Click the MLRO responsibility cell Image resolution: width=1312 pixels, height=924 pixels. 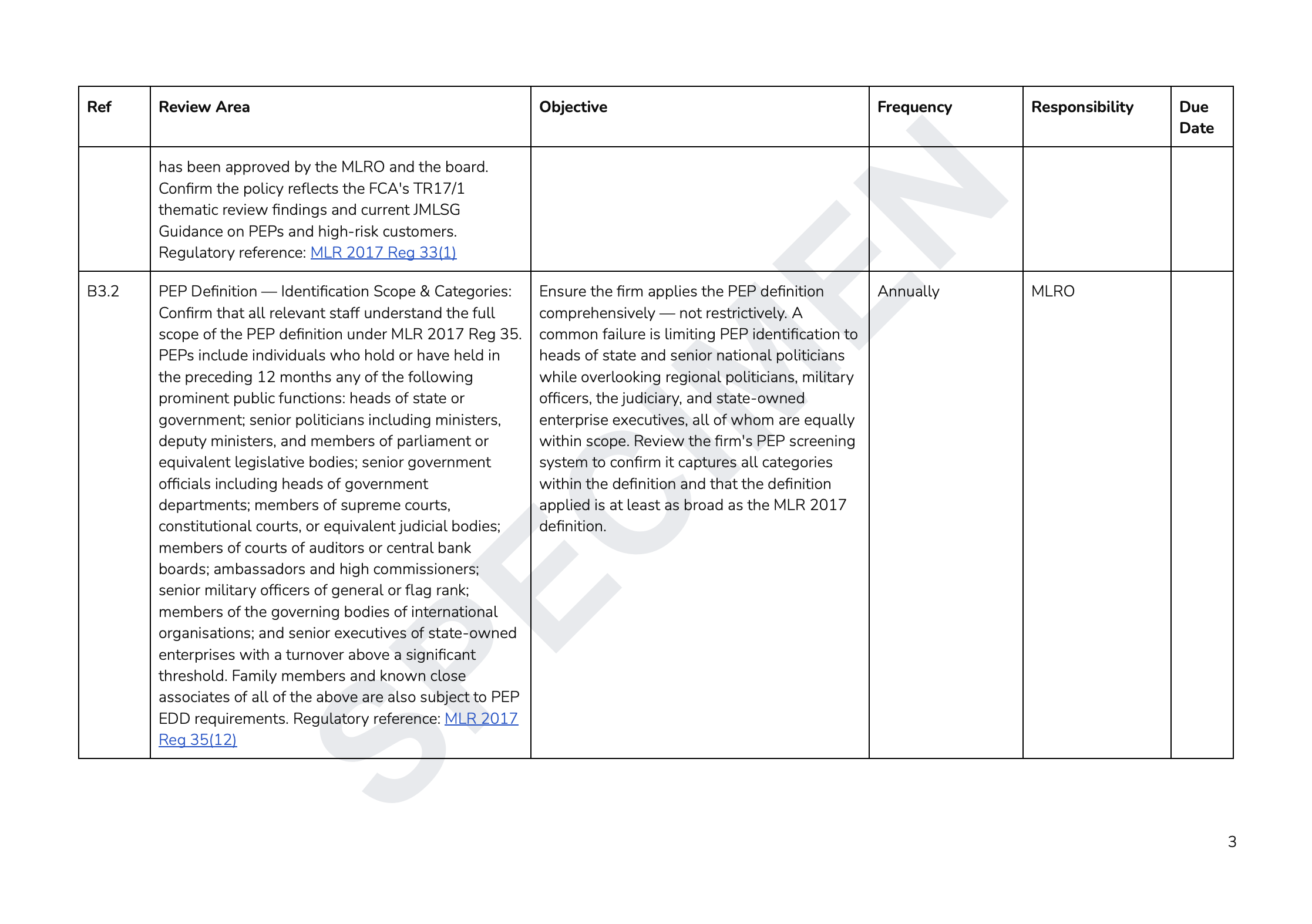[x=1052, y=291]
